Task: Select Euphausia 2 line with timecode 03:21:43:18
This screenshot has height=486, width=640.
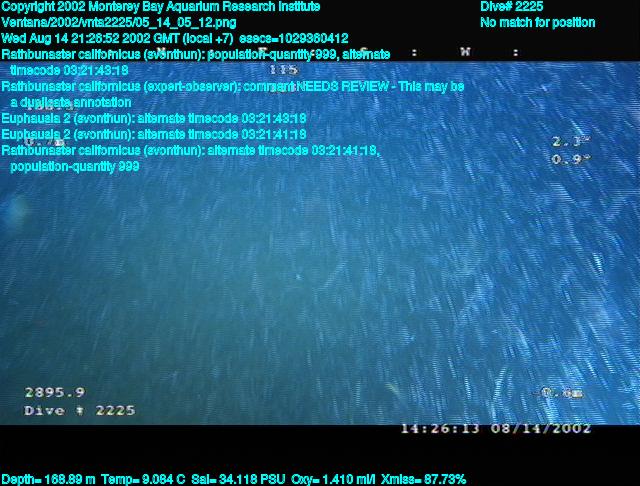Action: pyautogui.click(x=154, y=118)
